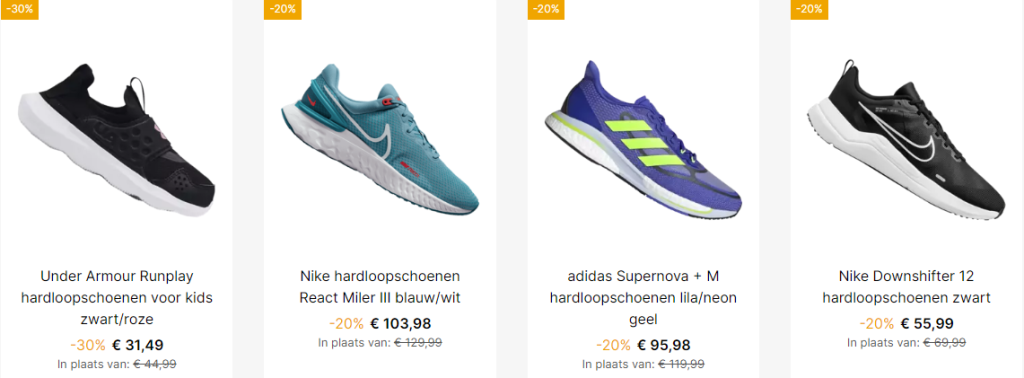Click the € 31,49 price
Viewport: 1024px width, 378px height.
coord(138,345)
